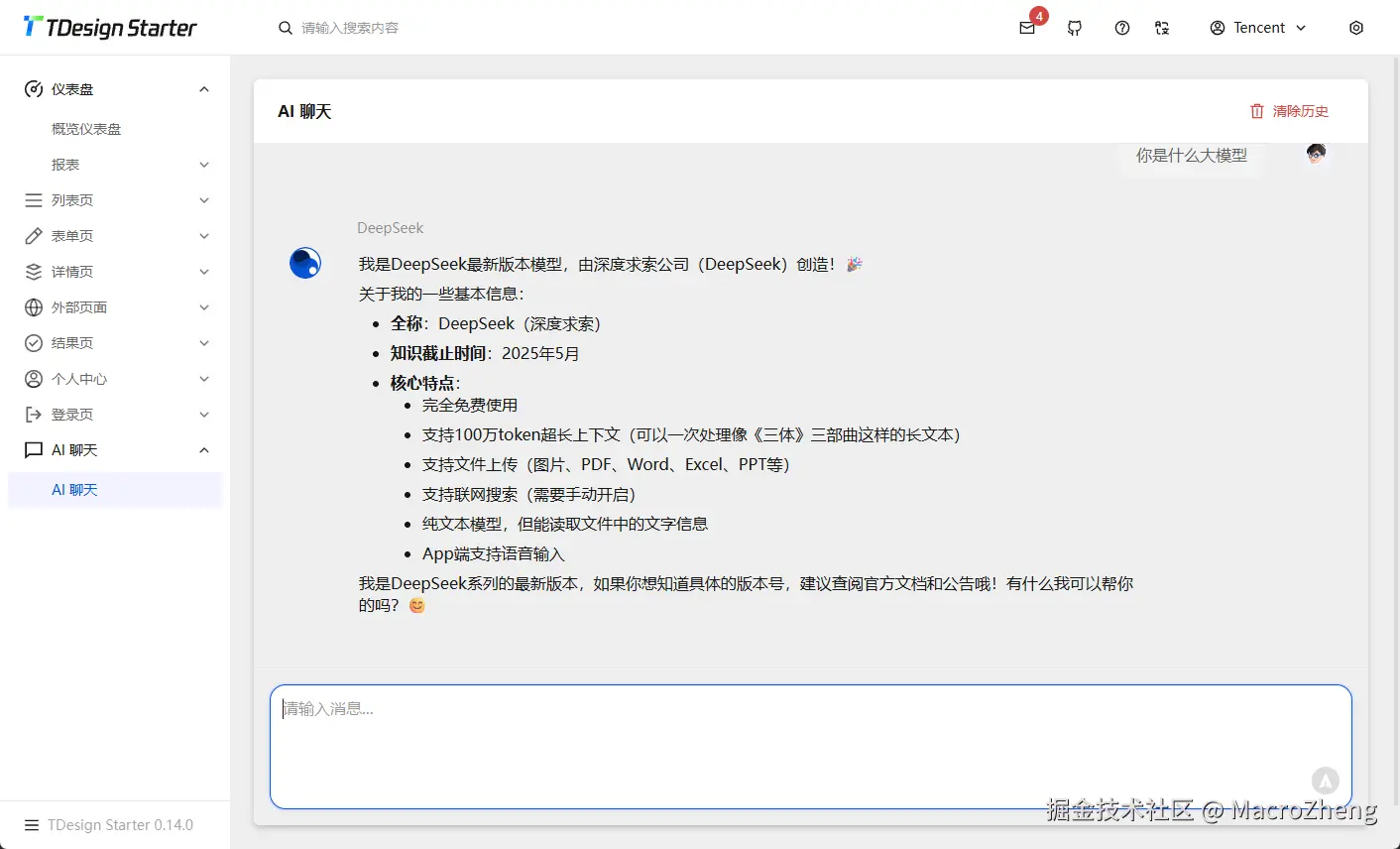
Task: Click the 列表页 list icon
Action: (34, 200)
